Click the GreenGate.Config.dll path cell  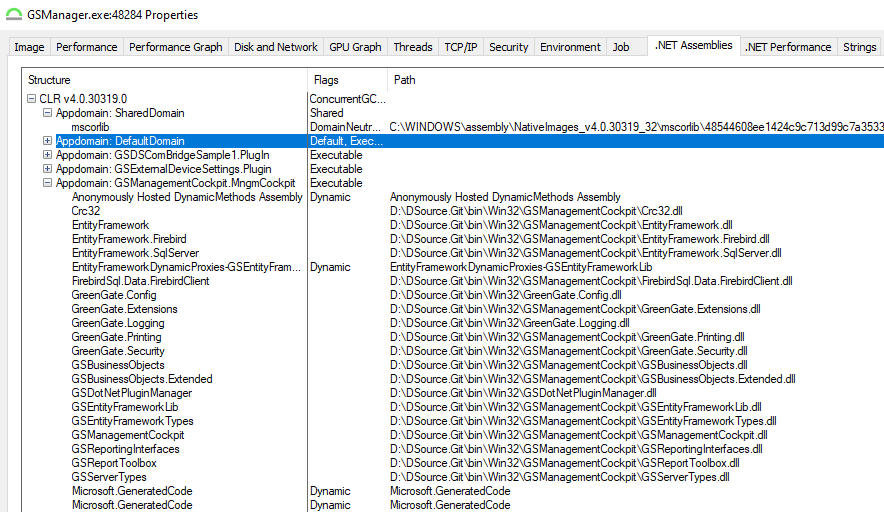(506, 295)
